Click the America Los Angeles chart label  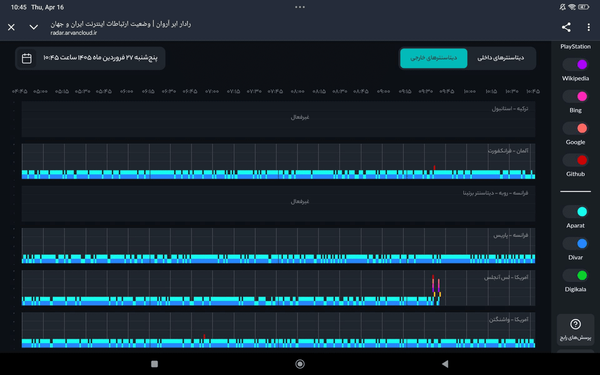pyautogui.click(x=506, y=277)
